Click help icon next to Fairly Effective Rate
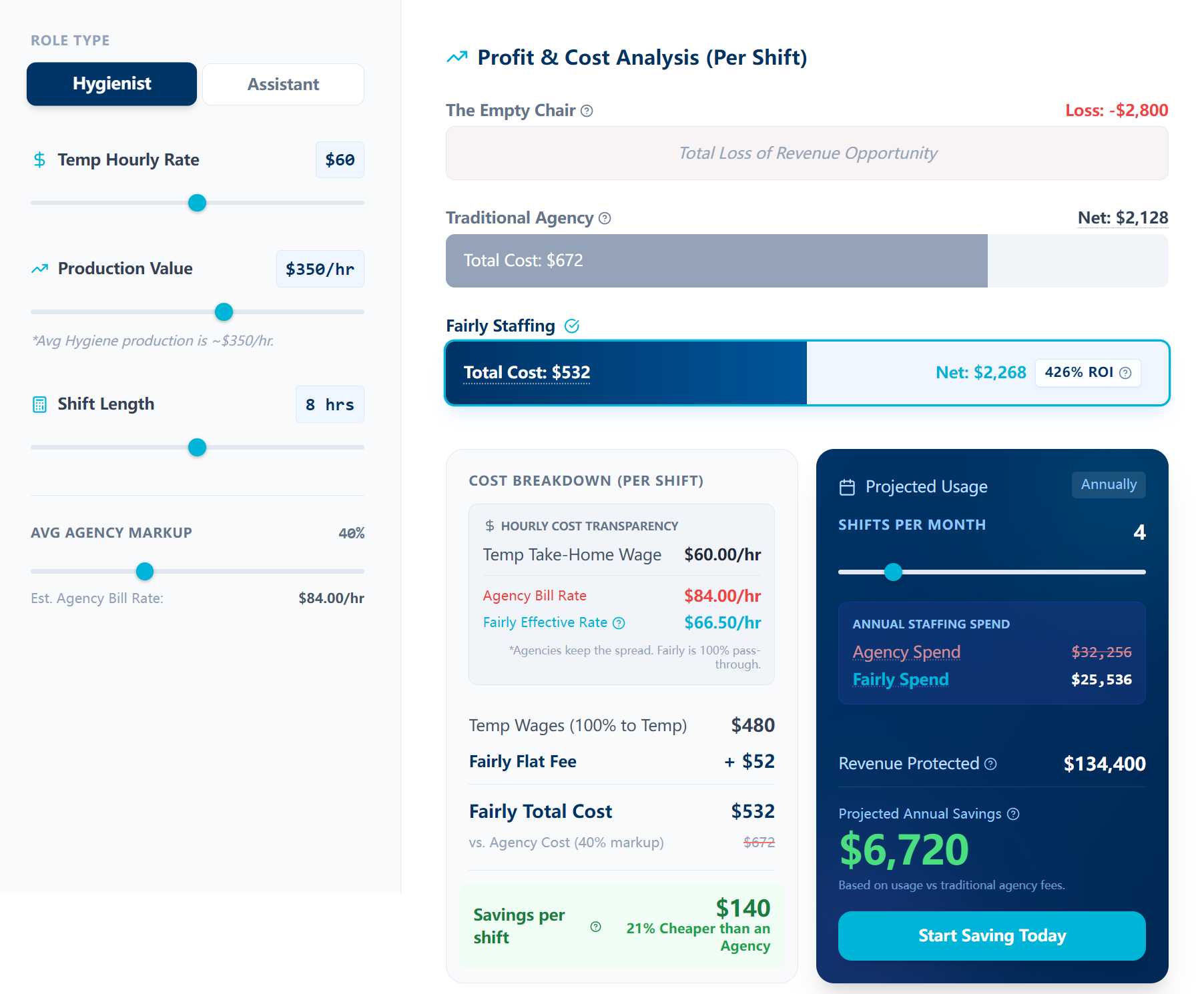Viewport: 1204px width, 994px height. [x=619, y=623]
